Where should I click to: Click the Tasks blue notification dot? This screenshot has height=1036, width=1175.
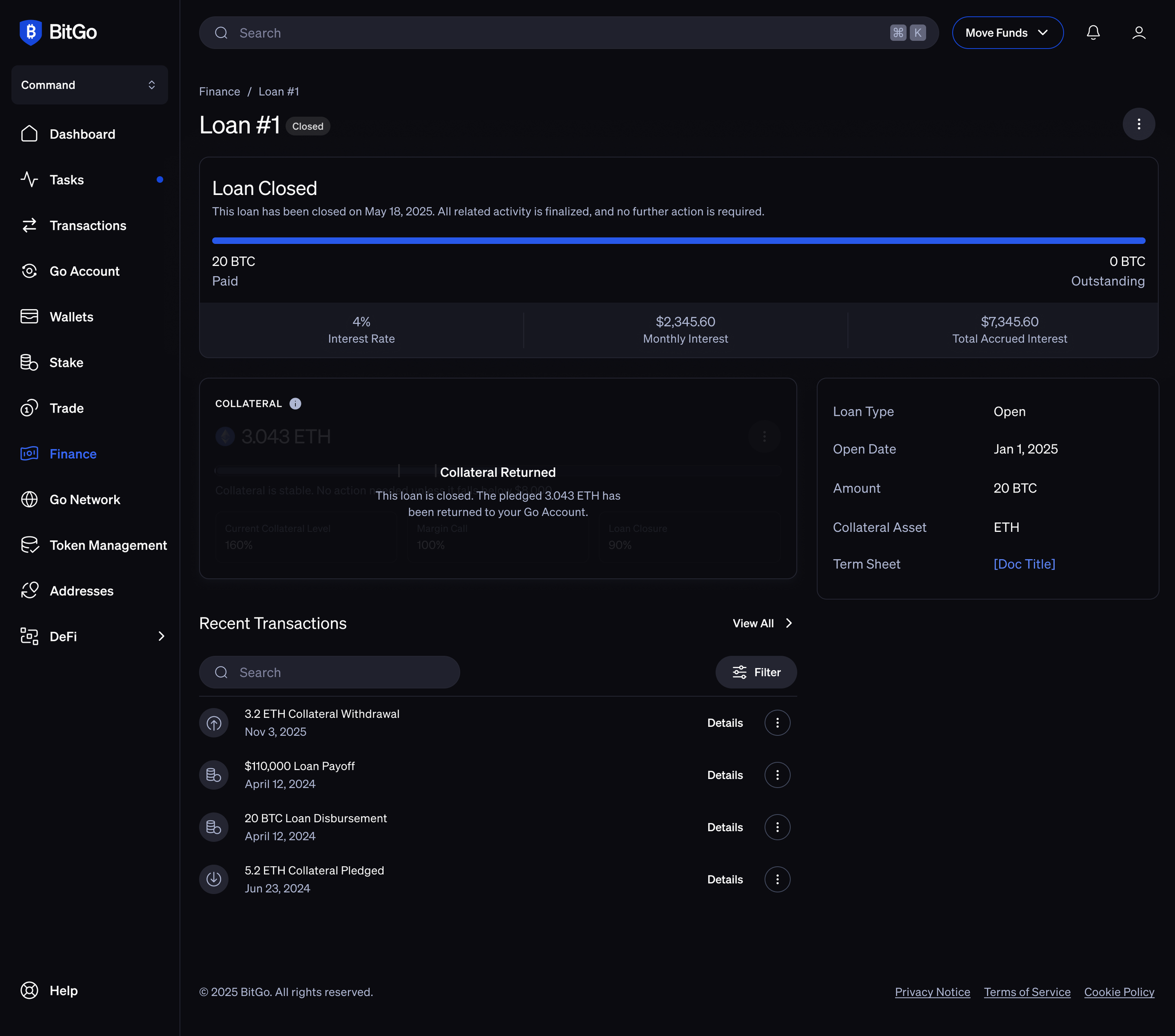[160, 179]
